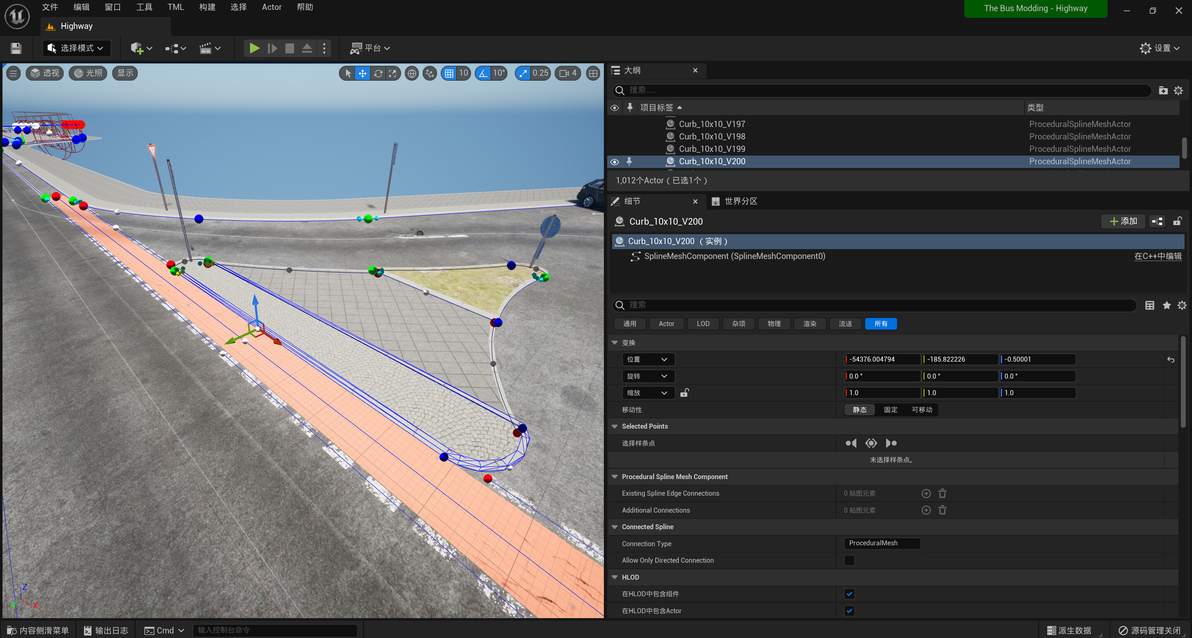Toggle scale snapping icon
Viewport: 1192px width, 638px height.
(522, 73)
